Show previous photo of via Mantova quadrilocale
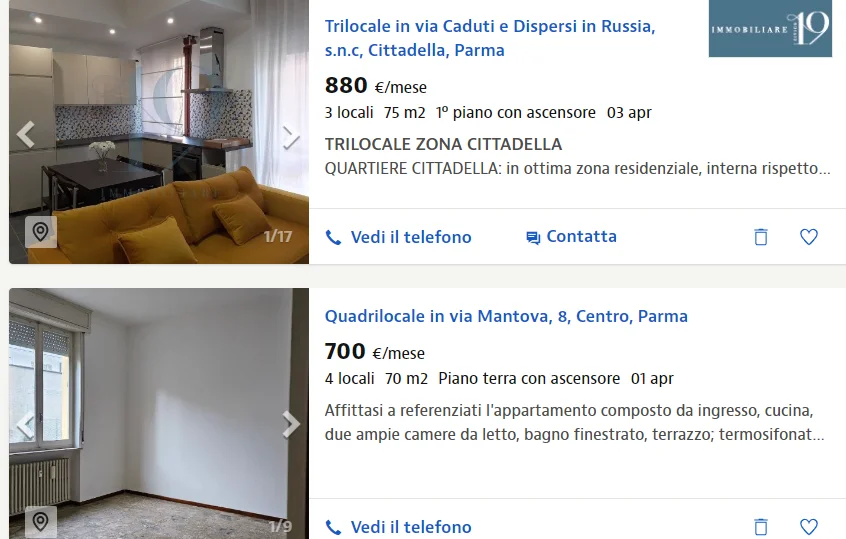This screenshot has width=846, height=539. coord(25,425)
